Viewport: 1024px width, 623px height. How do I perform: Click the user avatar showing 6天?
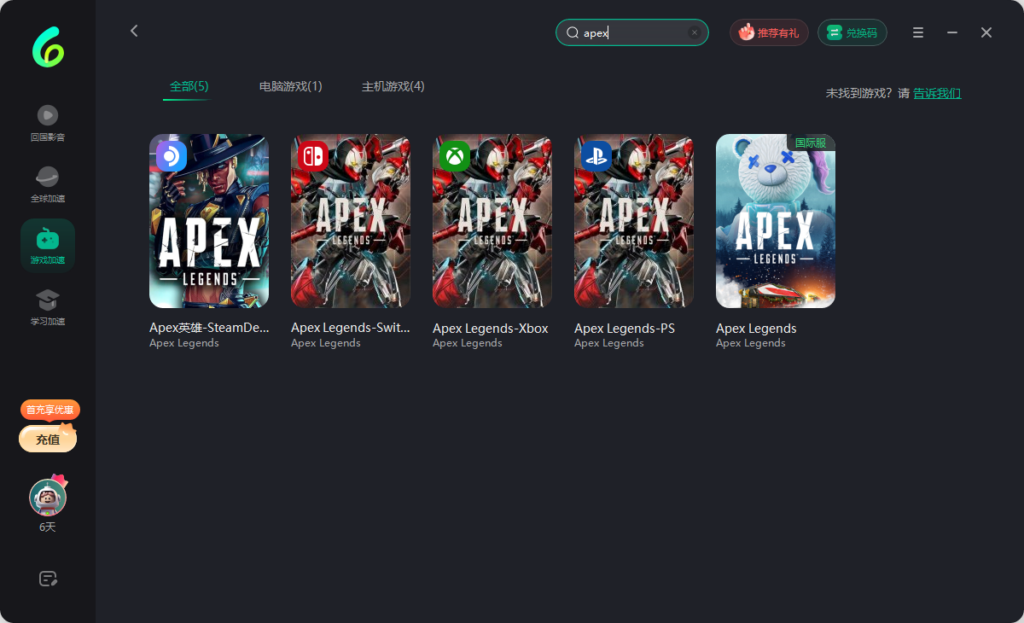[x=47, y=496]
